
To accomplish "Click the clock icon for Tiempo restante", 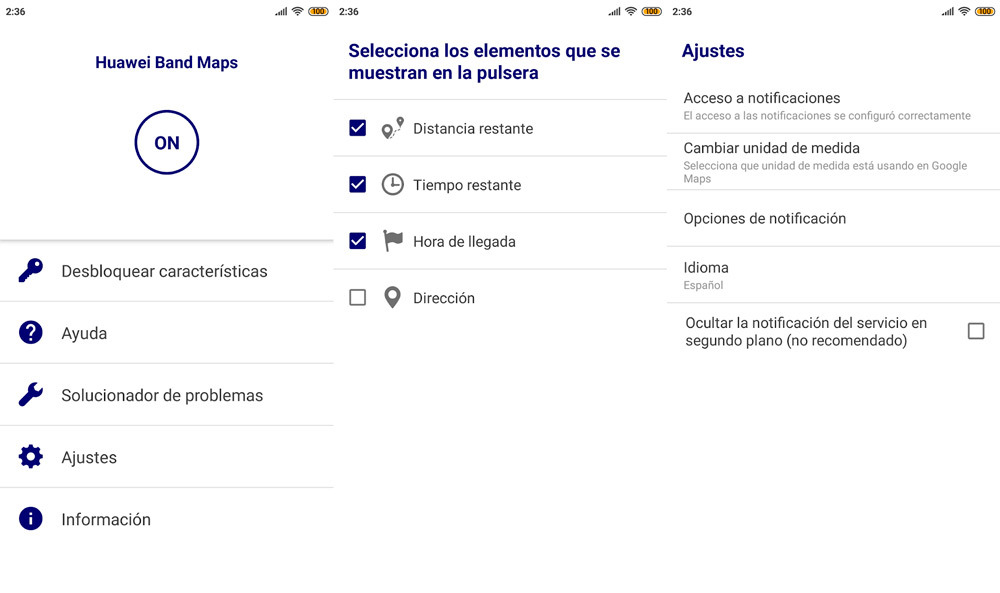I will click(393, 185).
